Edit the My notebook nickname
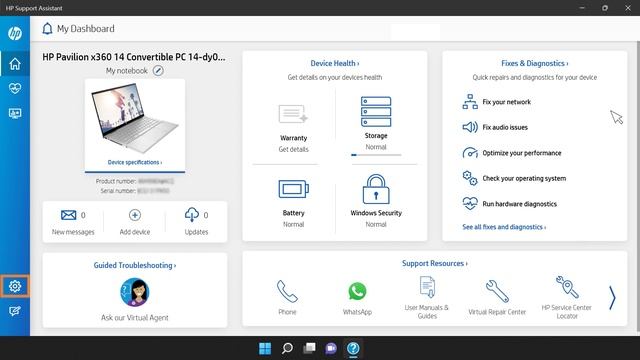Viewport: 640px width, 360px height. 158,71
